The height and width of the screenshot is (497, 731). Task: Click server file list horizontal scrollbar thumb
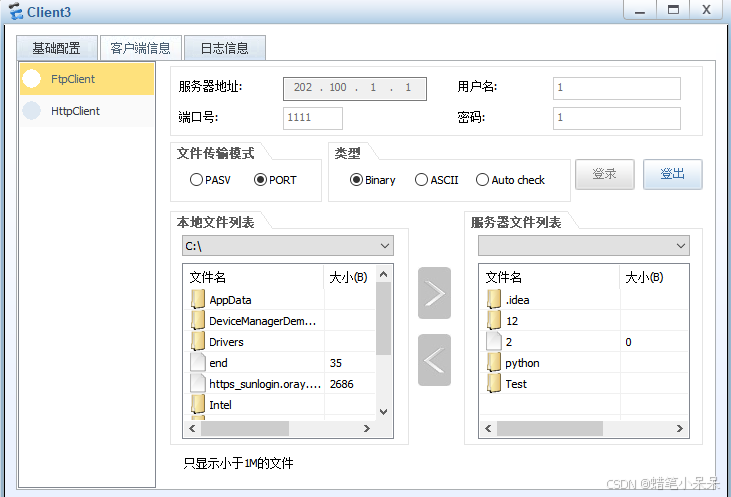(550, 428)
